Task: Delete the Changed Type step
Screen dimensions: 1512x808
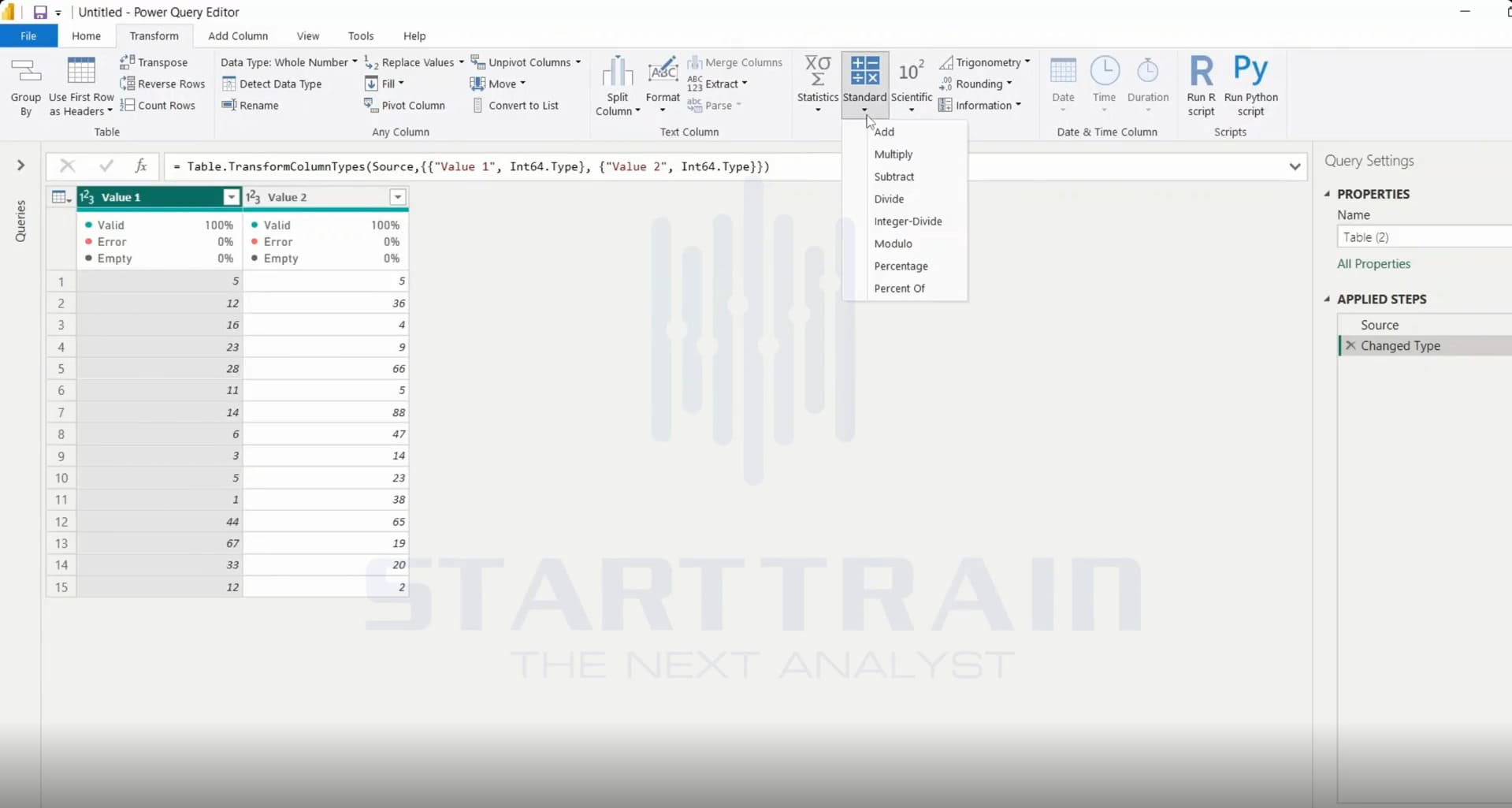Action: pos(1350,345)
